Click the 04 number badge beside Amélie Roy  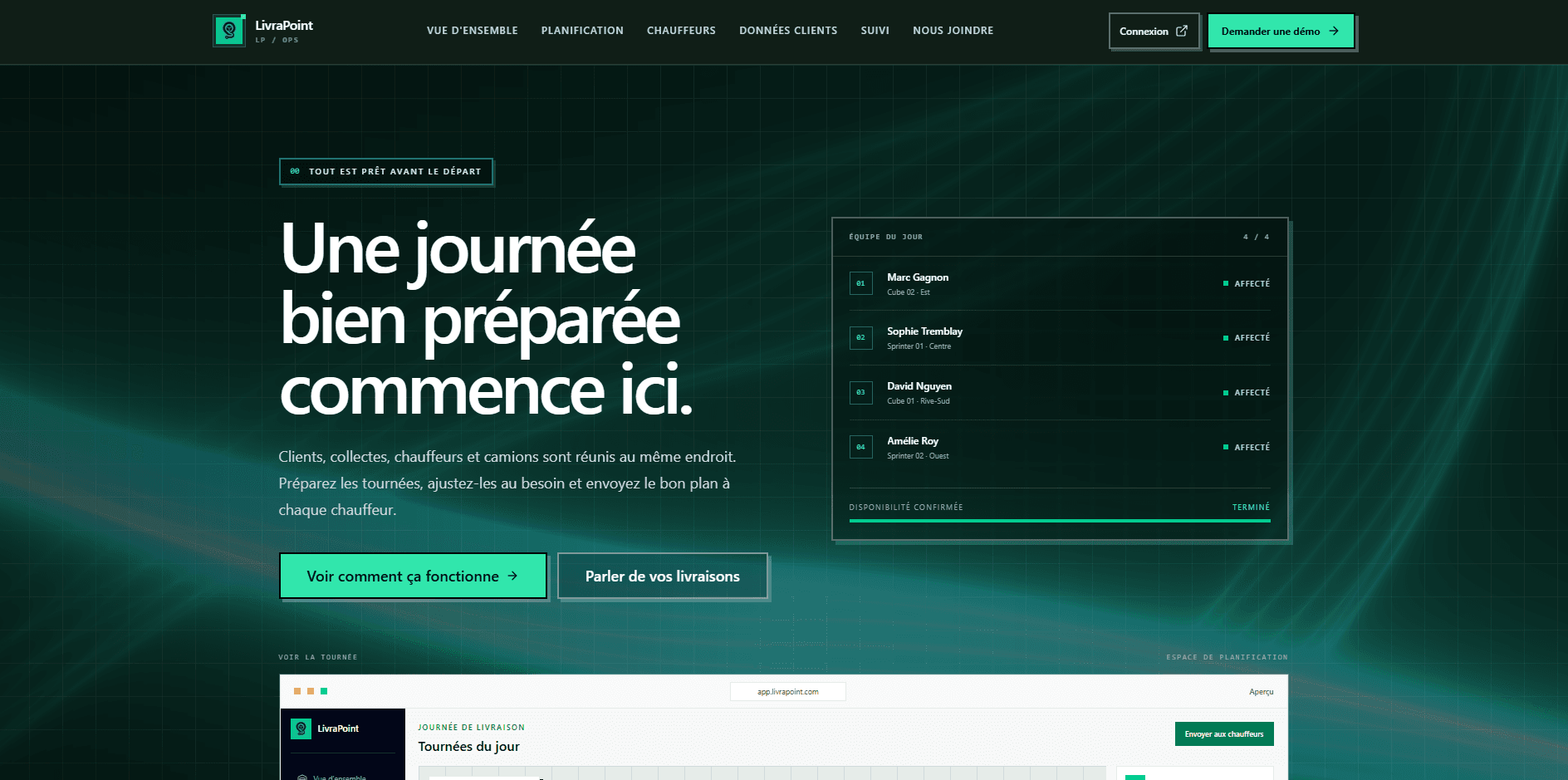click(x=860, y=447)
